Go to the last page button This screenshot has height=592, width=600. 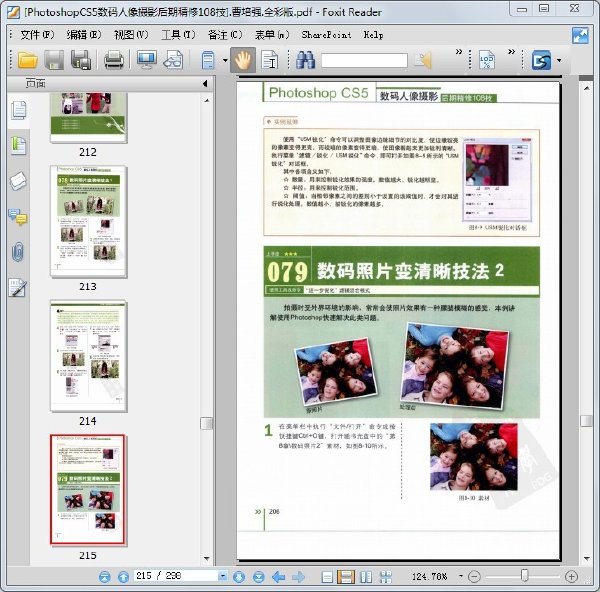259,577
